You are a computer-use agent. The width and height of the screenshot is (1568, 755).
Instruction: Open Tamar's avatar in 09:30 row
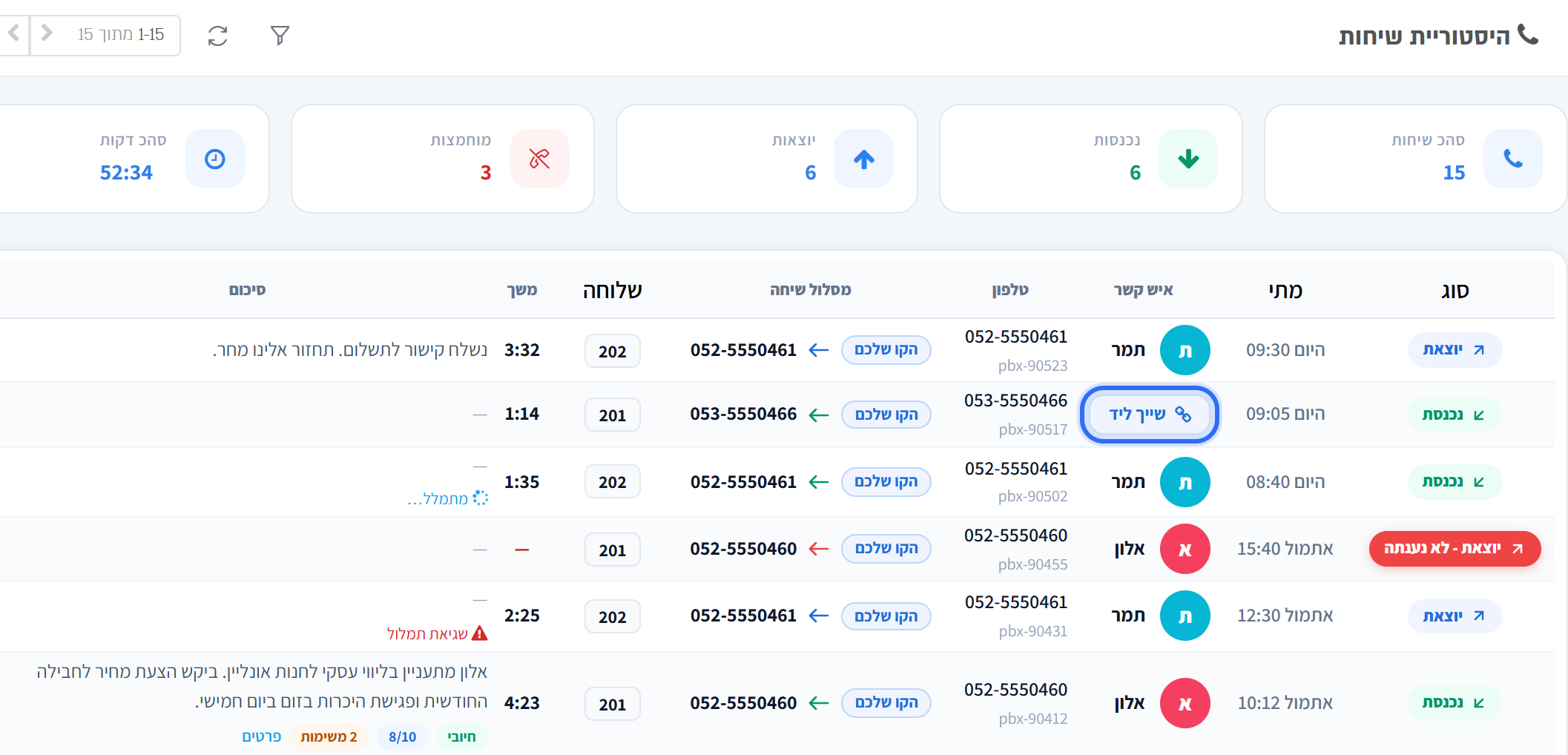(x=1185, y=350)
